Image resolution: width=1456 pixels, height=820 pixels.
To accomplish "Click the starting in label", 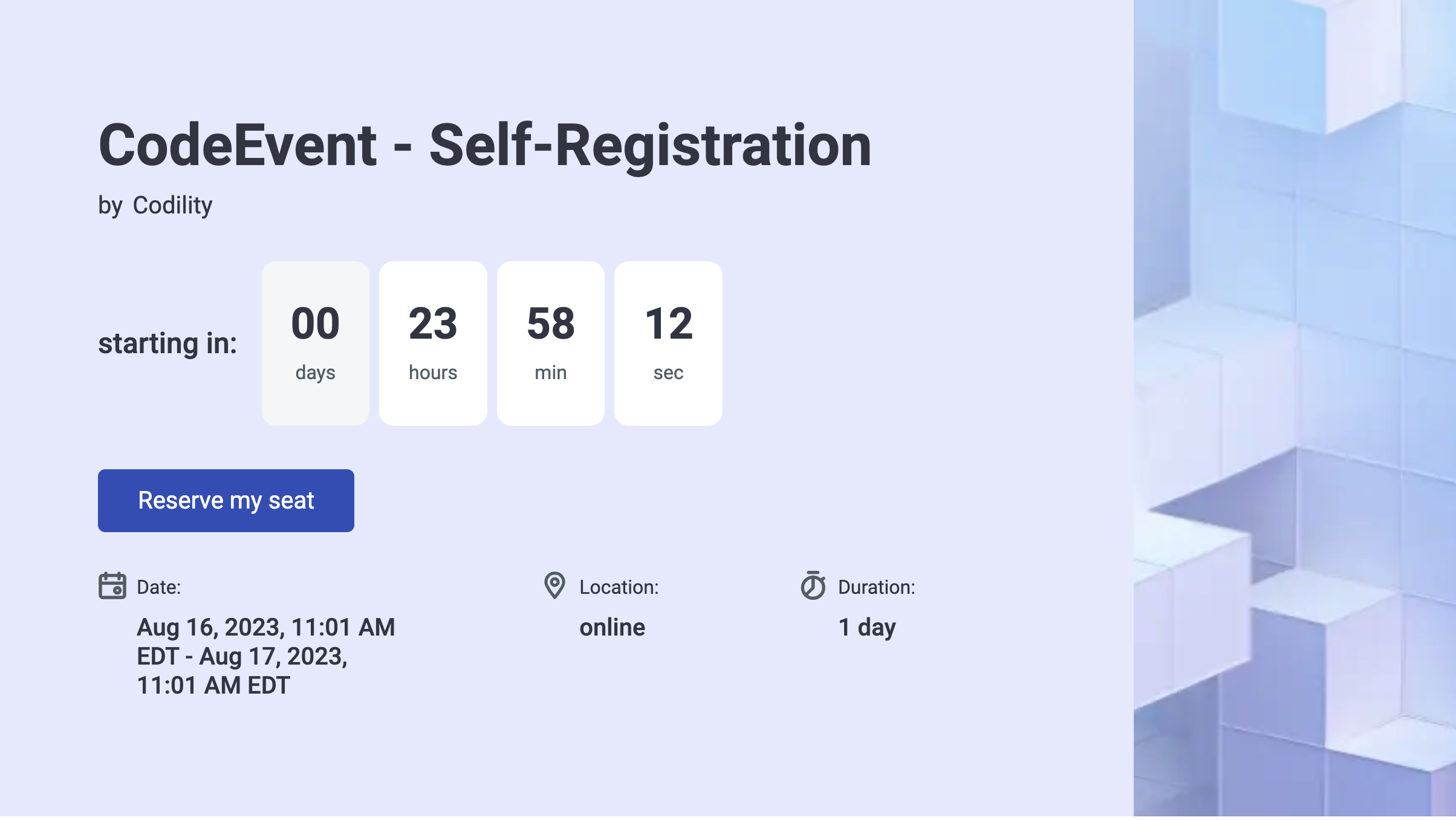I will (x=167, y=343).
